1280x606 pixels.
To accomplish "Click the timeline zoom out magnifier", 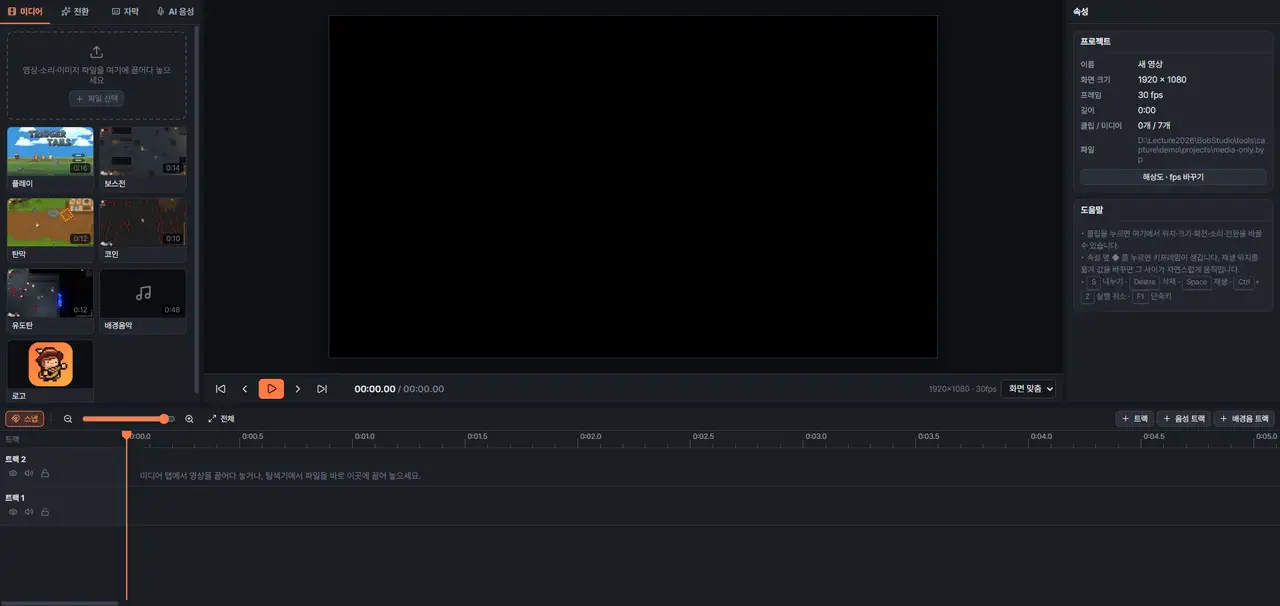I will 68,419.
